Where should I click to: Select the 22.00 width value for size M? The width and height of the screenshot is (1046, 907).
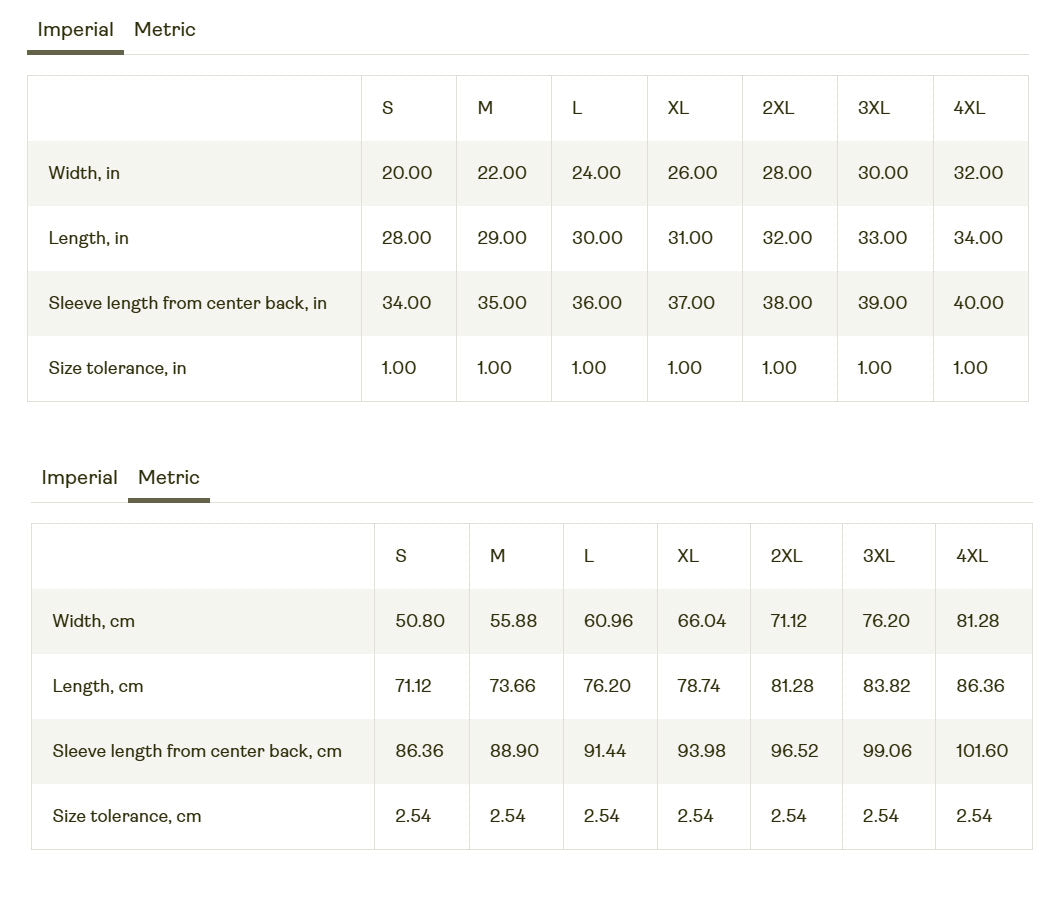pyautogui.click(x=501, y=173)
